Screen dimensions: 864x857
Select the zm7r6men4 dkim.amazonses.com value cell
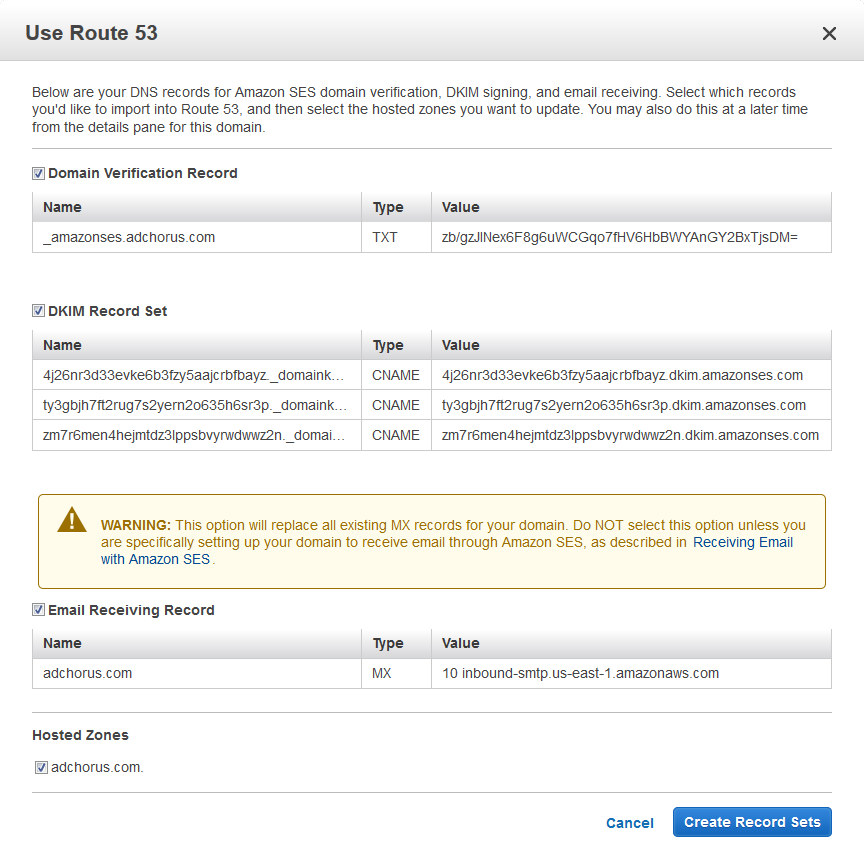pos(630,435)
